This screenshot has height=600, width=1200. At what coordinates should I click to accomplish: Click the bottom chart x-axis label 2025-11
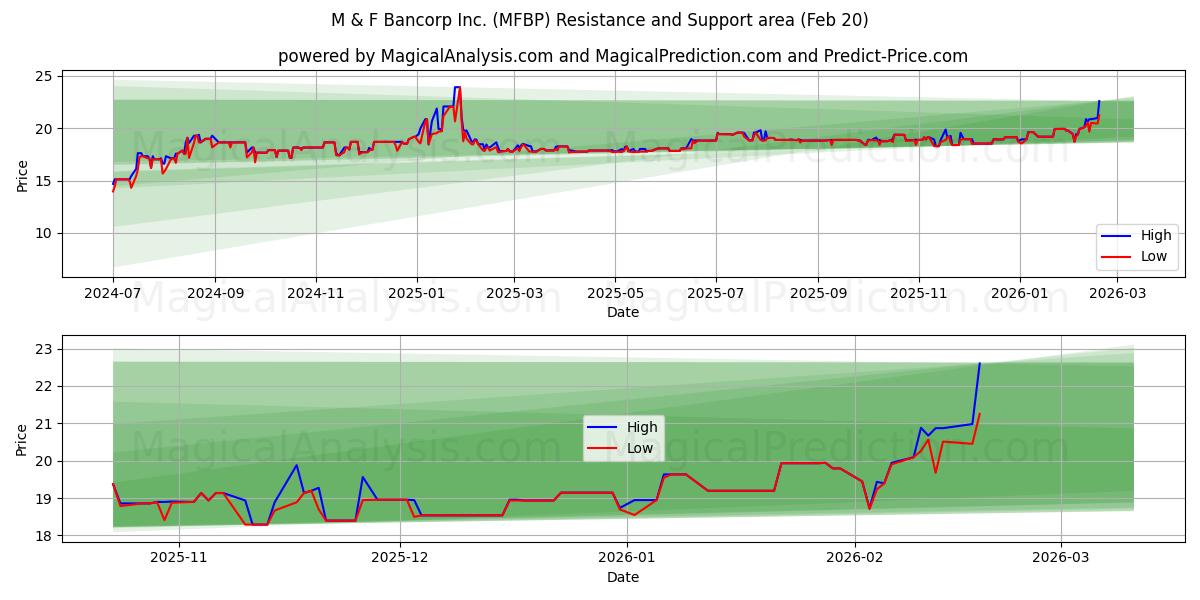(x=179, y=558)
